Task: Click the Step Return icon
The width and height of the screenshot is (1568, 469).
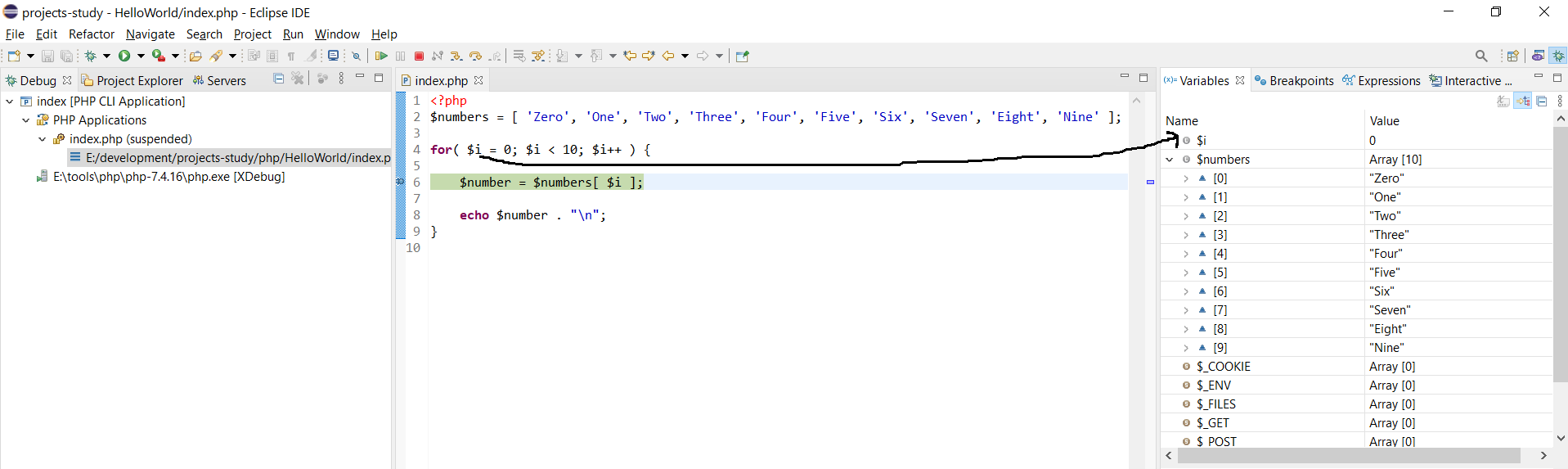Action: point(495,56)
